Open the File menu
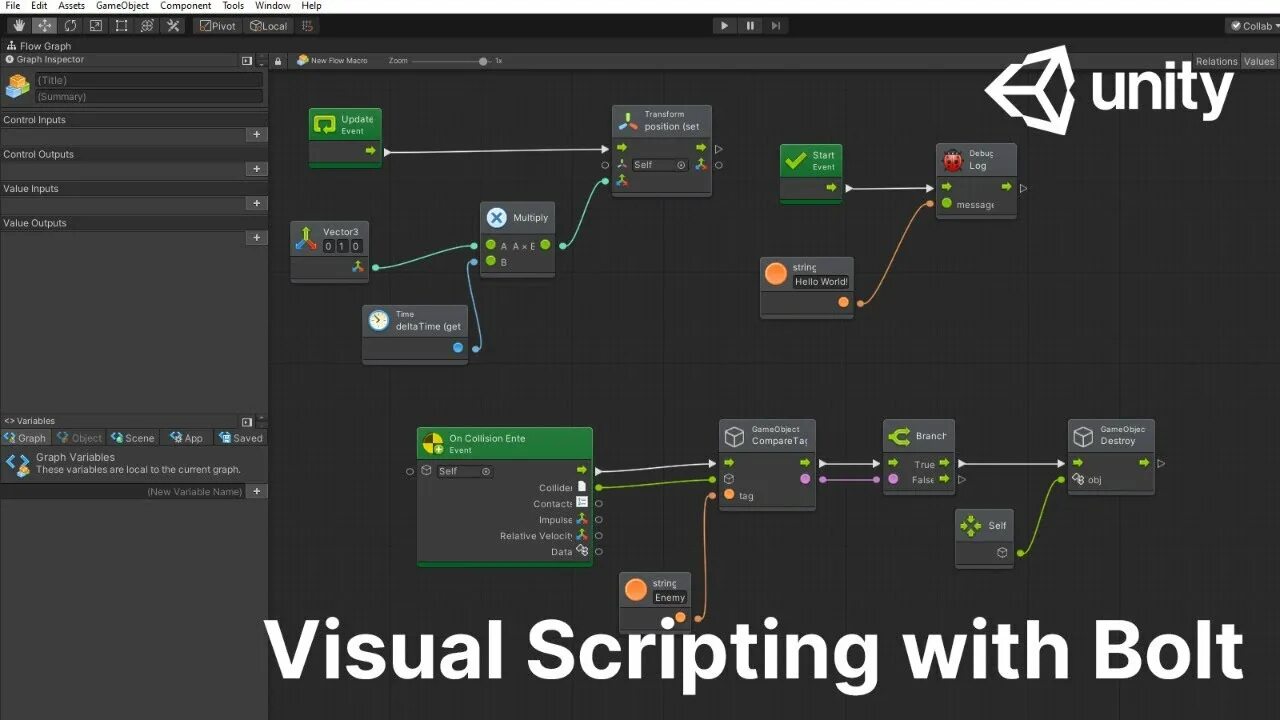This screenshot has height=720, width=1280. point(13,6)
